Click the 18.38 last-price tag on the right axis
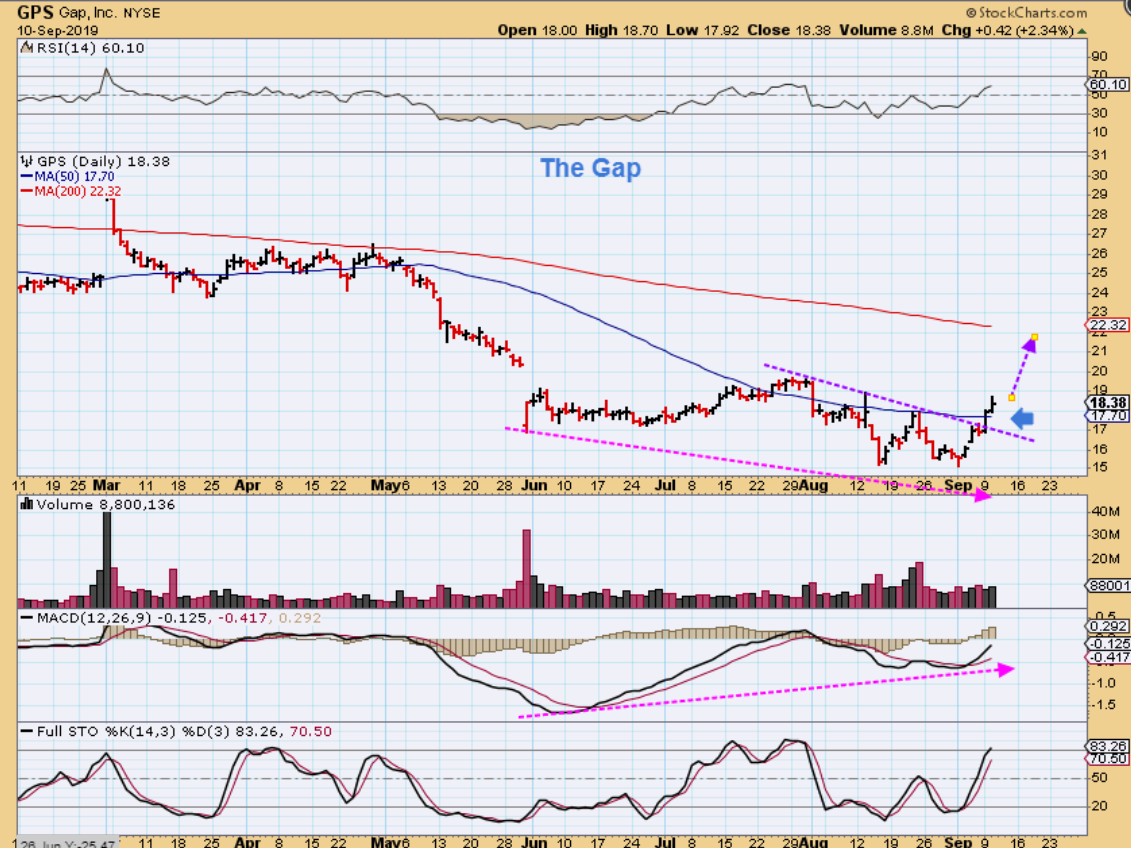The width and height of the screenshot is (1131, 848). (1107, 402)
